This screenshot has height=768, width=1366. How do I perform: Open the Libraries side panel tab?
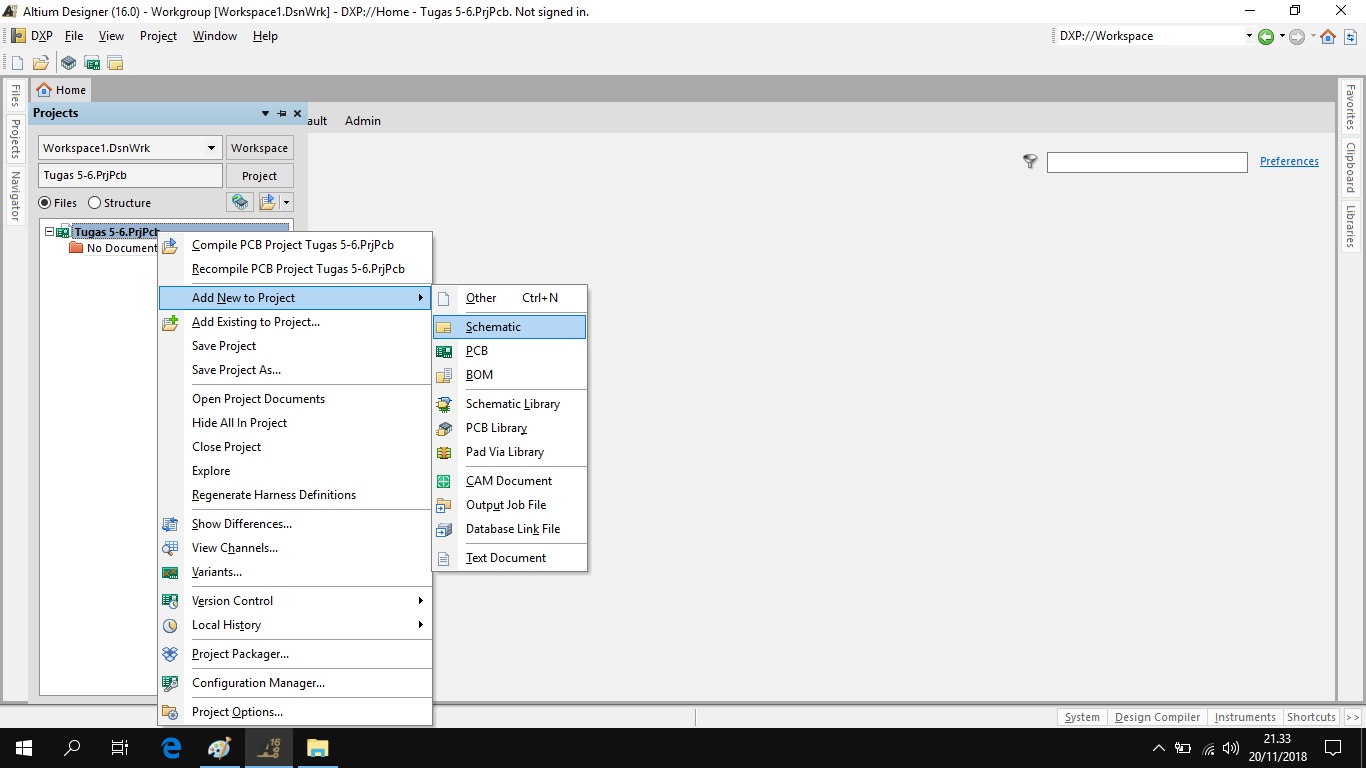pos(1349,227)
